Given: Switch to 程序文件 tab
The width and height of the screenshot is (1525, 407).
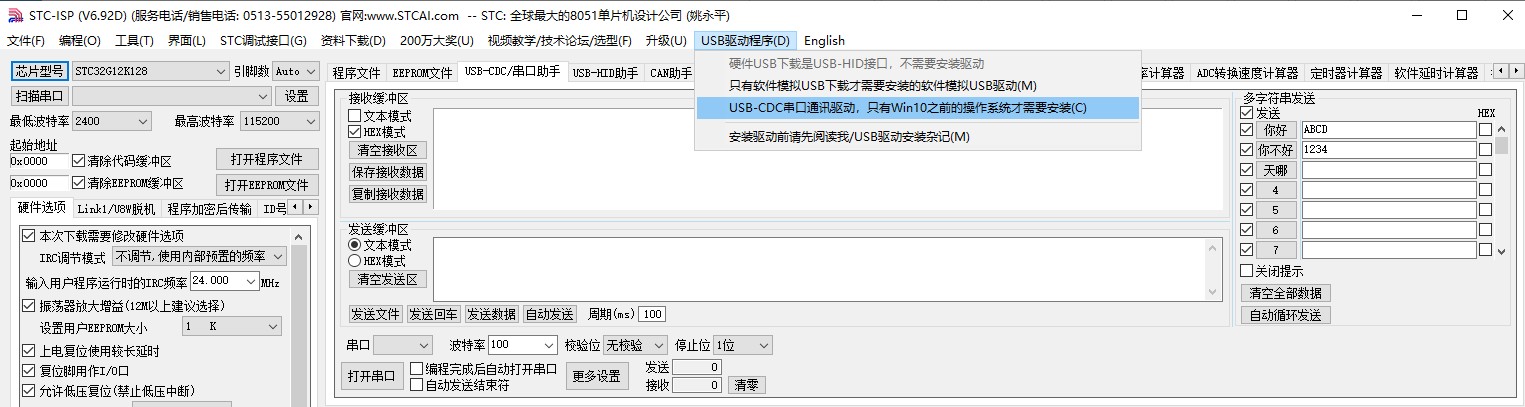Looking at the screenshot, I should pyautogui.click(x=357, y=73).
